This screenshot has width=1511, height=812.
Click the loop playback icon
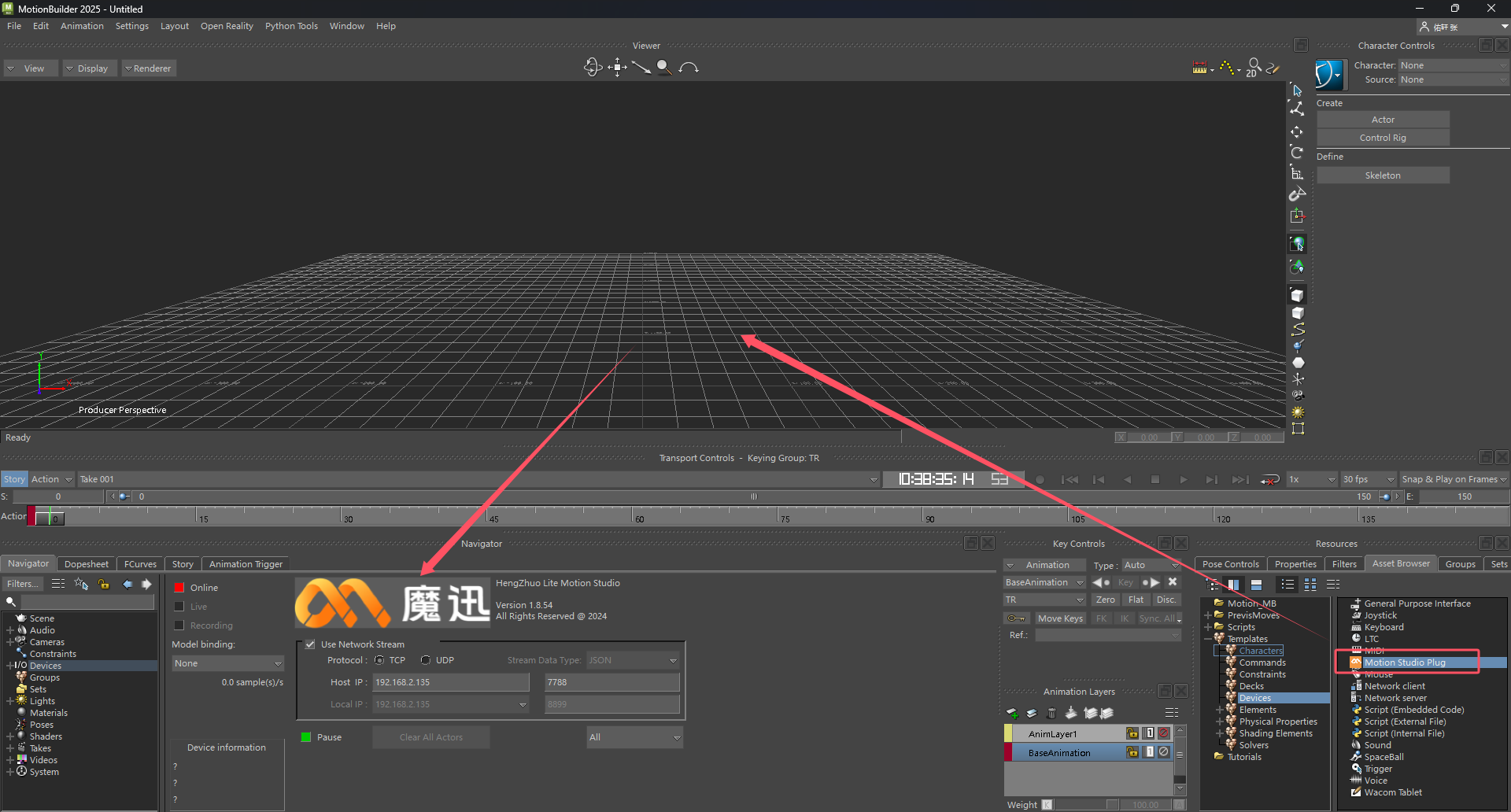pyautogui.click(x=1269, y=479)
